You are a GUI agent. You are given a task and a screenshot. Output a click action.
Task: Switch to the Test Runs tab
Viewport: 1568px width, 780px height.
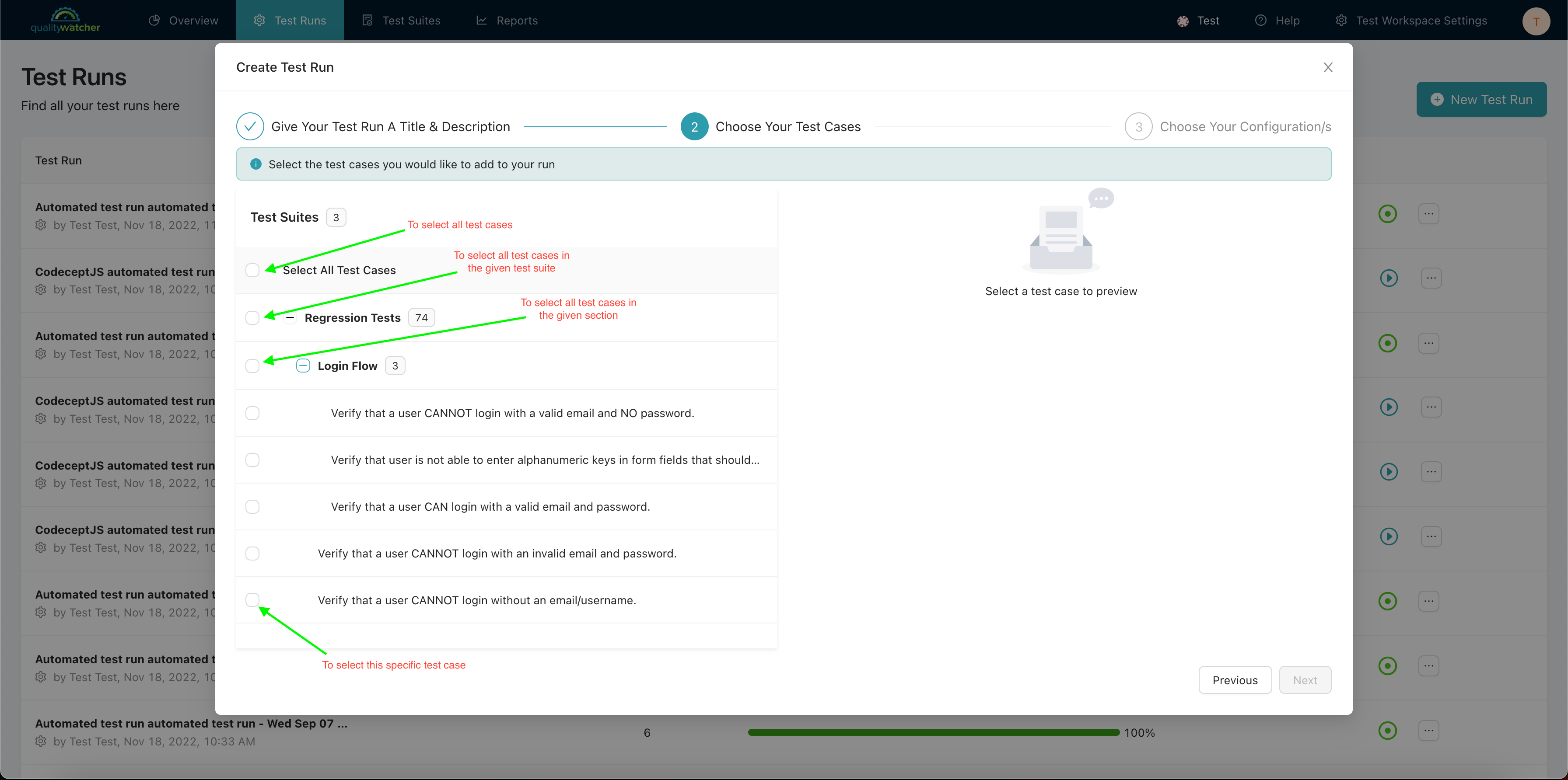[290, 20]
